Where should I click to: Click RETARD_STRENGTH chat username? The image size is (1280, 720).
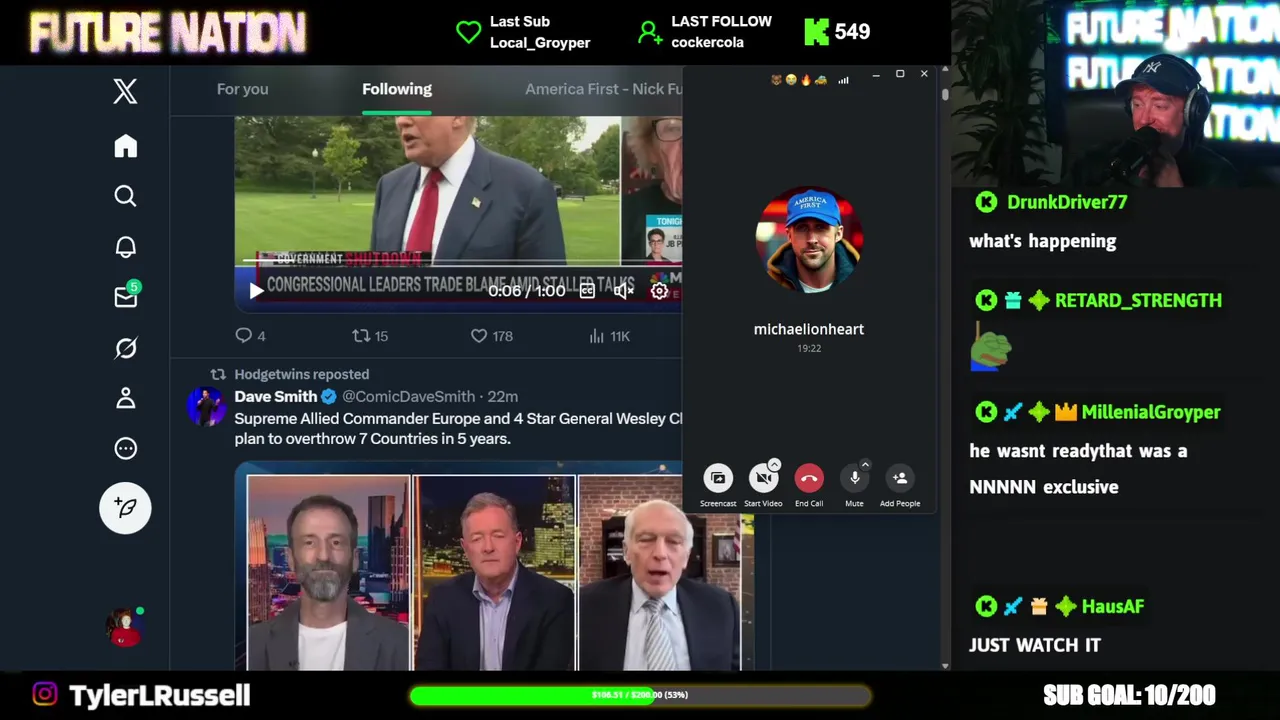tap(1138, 300)
